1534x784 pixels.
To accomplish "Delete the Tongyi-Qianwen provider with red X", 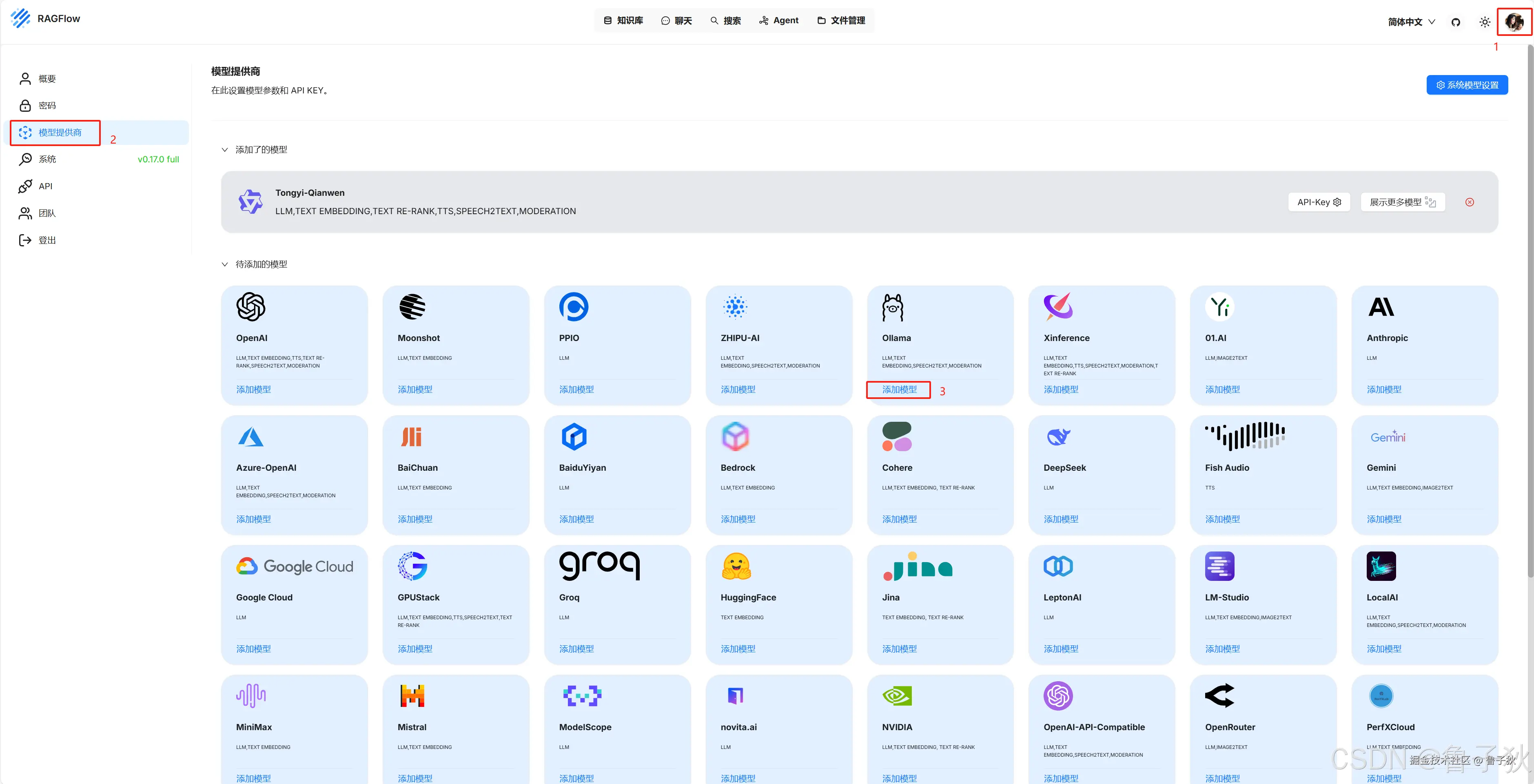I will pyautogui.click(x=1469, y=202).
